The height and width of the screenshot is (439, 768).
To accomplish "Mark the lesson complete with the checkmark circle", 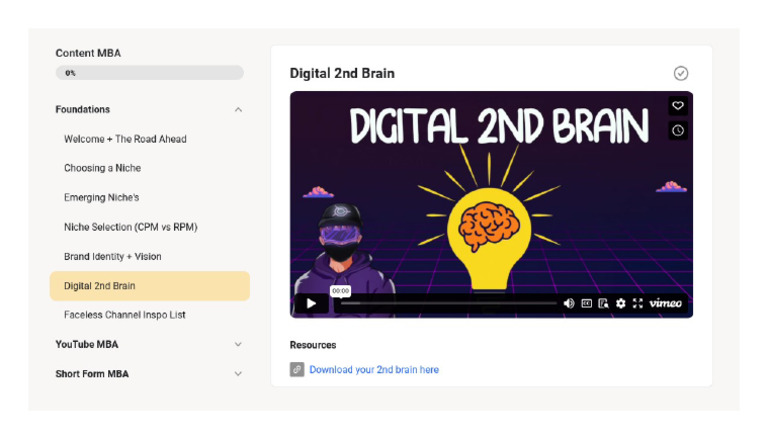I will 681,73.
